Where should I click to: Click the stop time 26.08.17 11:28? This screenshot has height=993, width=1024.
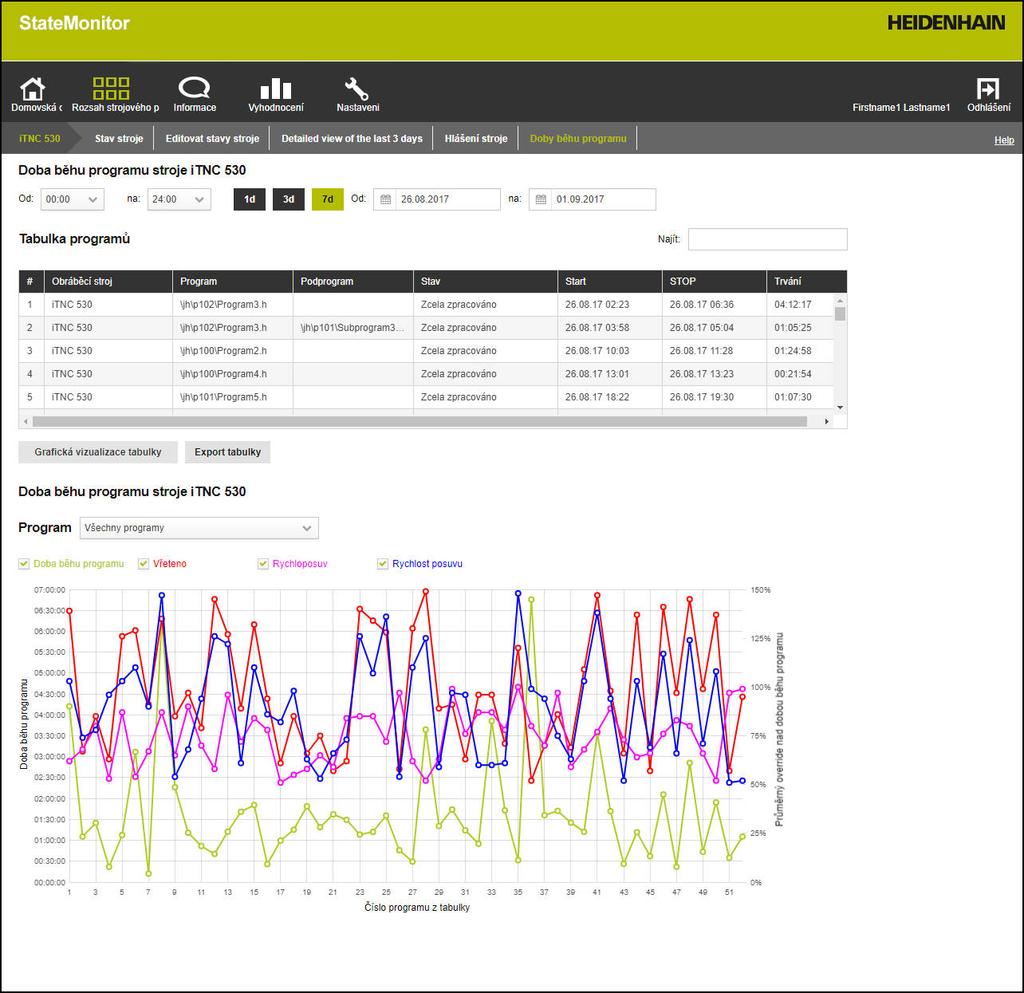714,351
